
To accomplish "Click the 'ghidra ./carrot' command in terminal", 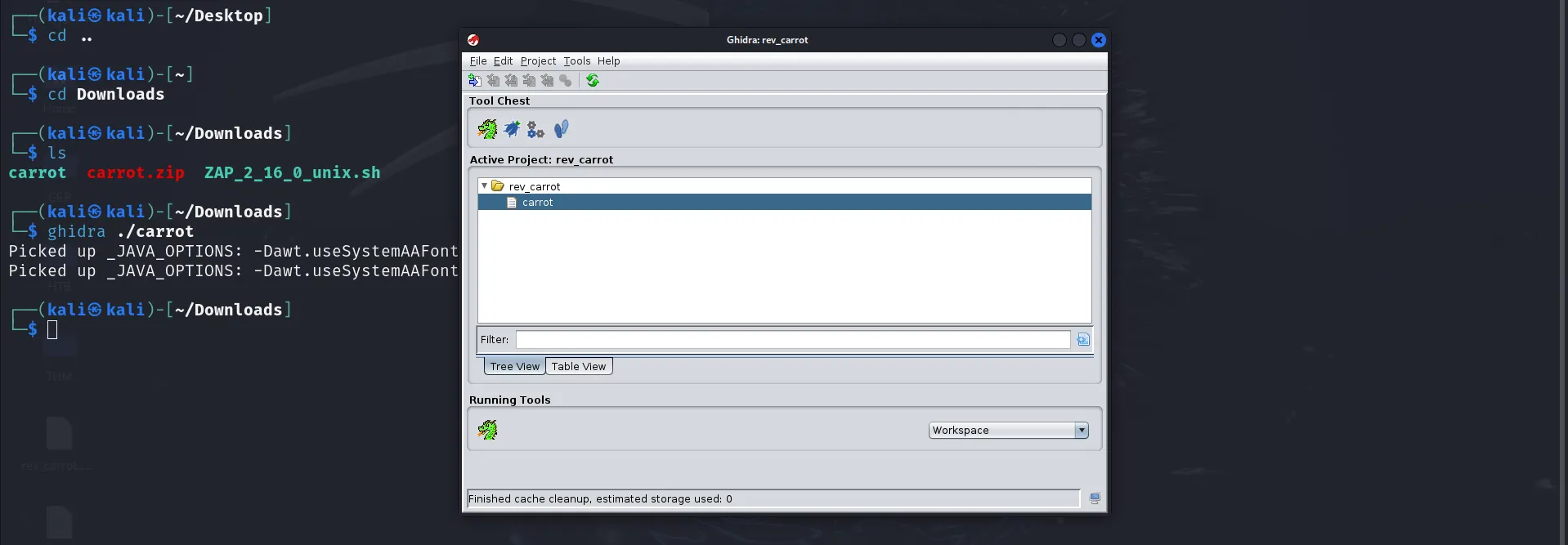I will [120, 231].
